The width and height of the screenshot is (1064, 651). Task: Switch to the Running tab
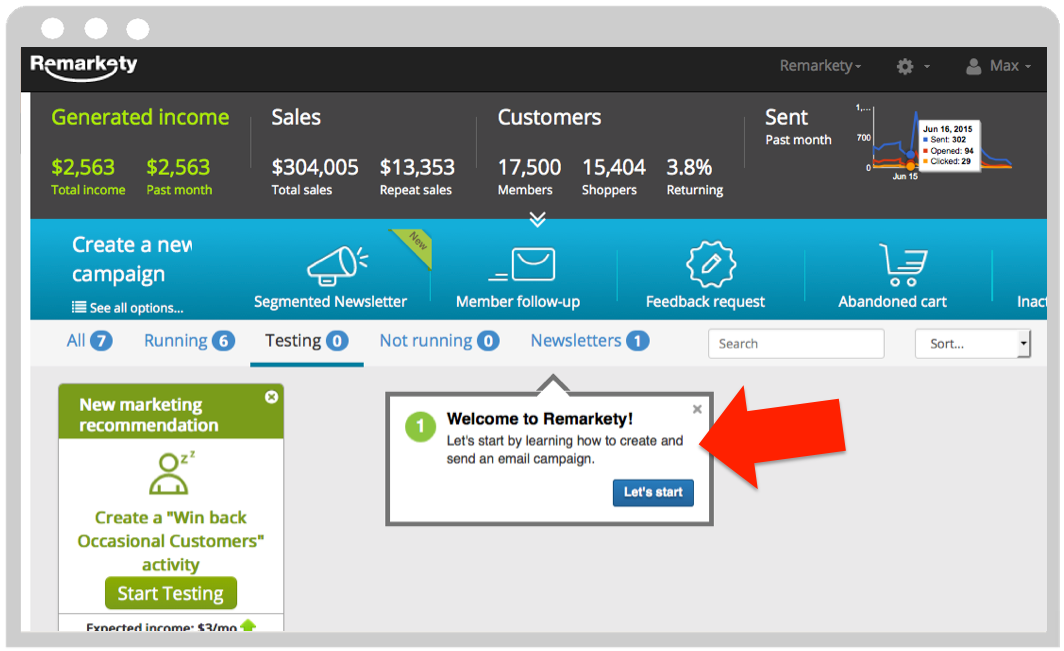point(188,341)
